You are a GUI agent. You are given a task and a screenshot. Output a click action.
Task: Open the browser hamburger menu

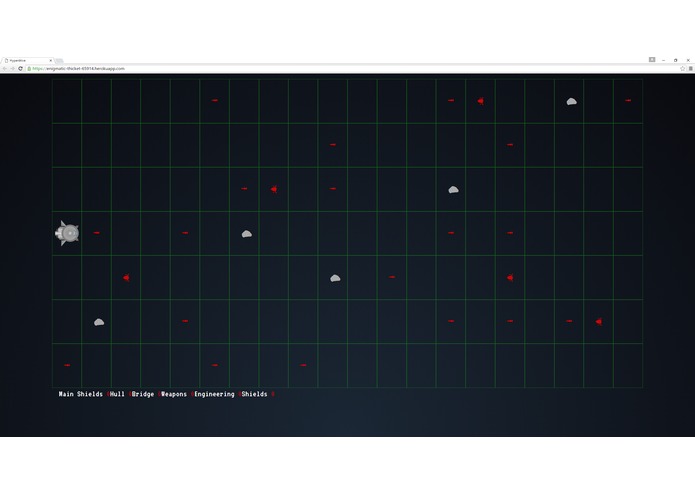[x=691, y=69]
